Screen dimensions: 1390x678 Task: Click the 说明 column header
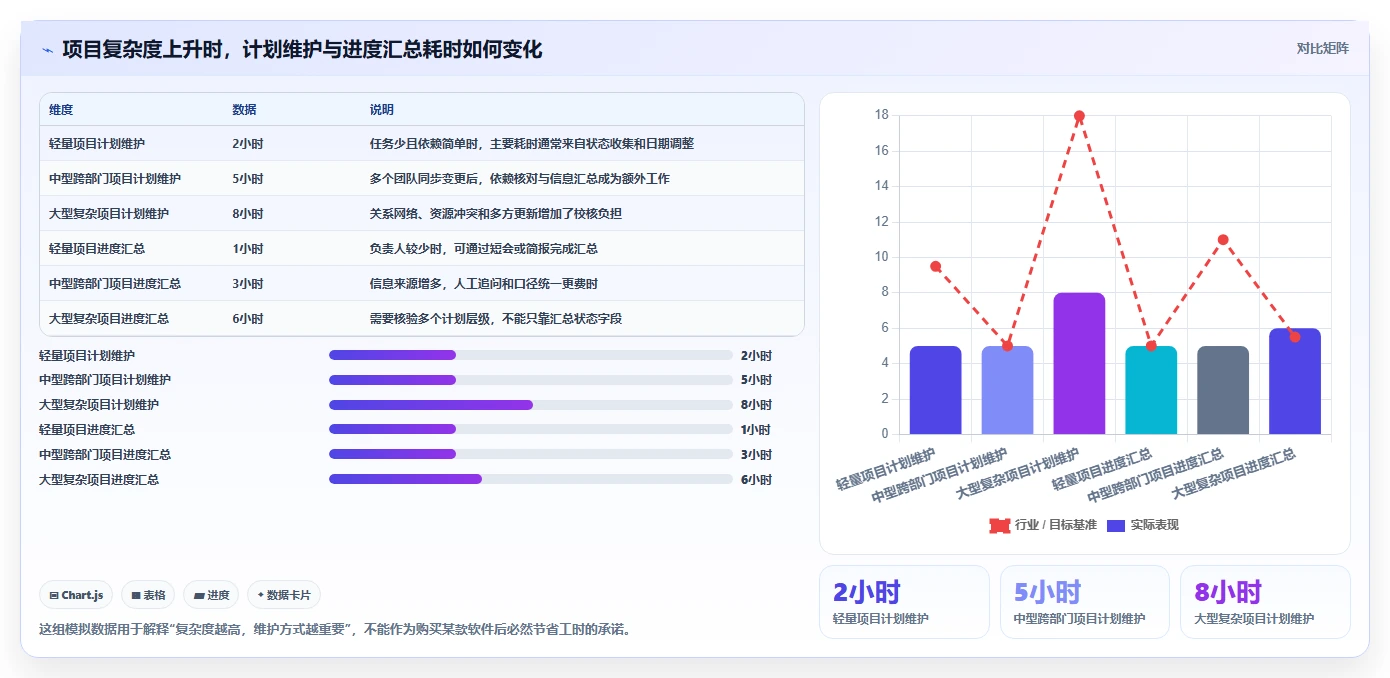pyautogui.click(x=382, y=110)
